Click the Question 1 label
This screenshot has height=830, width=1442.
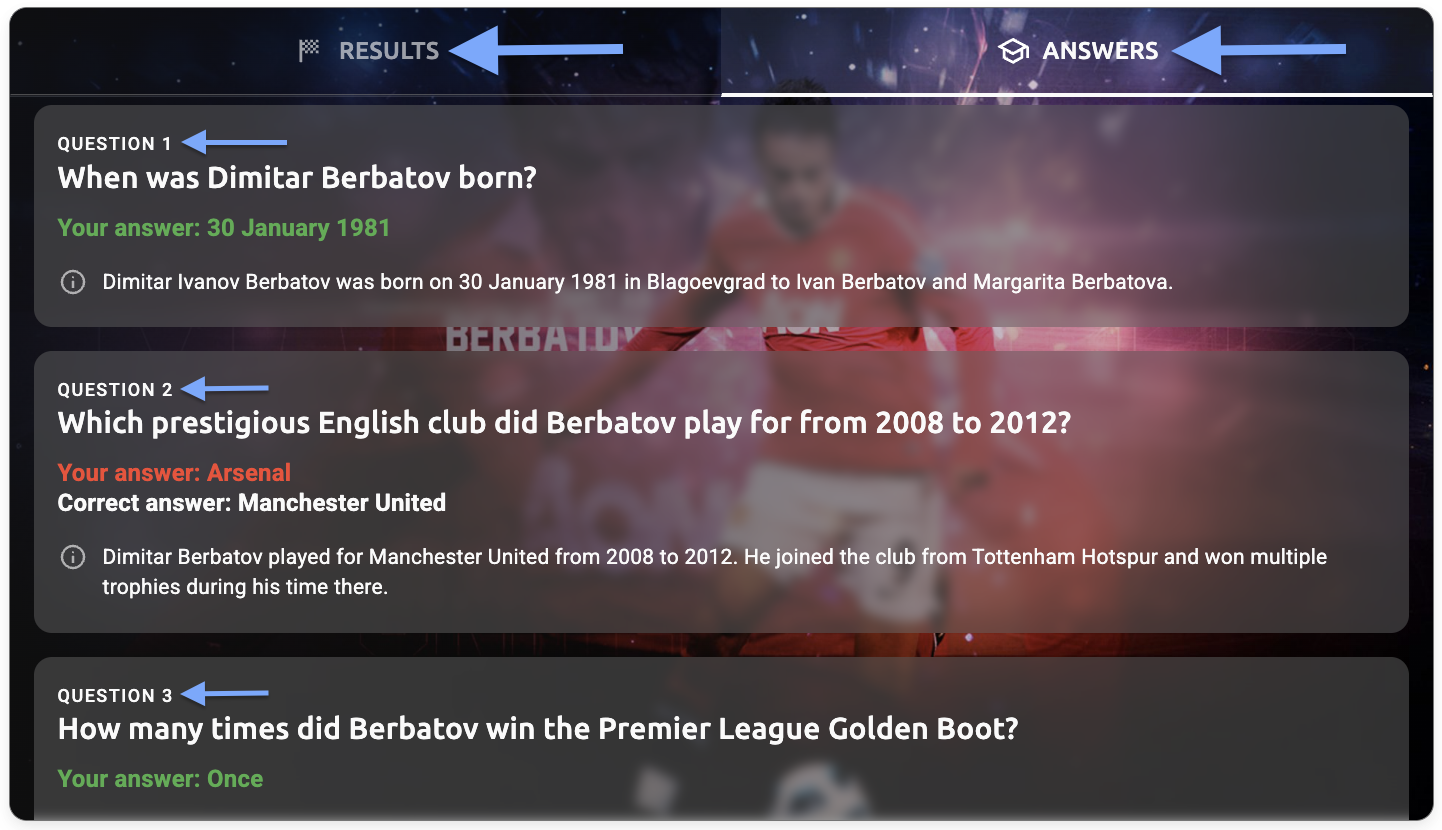pyautogui.click(x=114, y=144)
